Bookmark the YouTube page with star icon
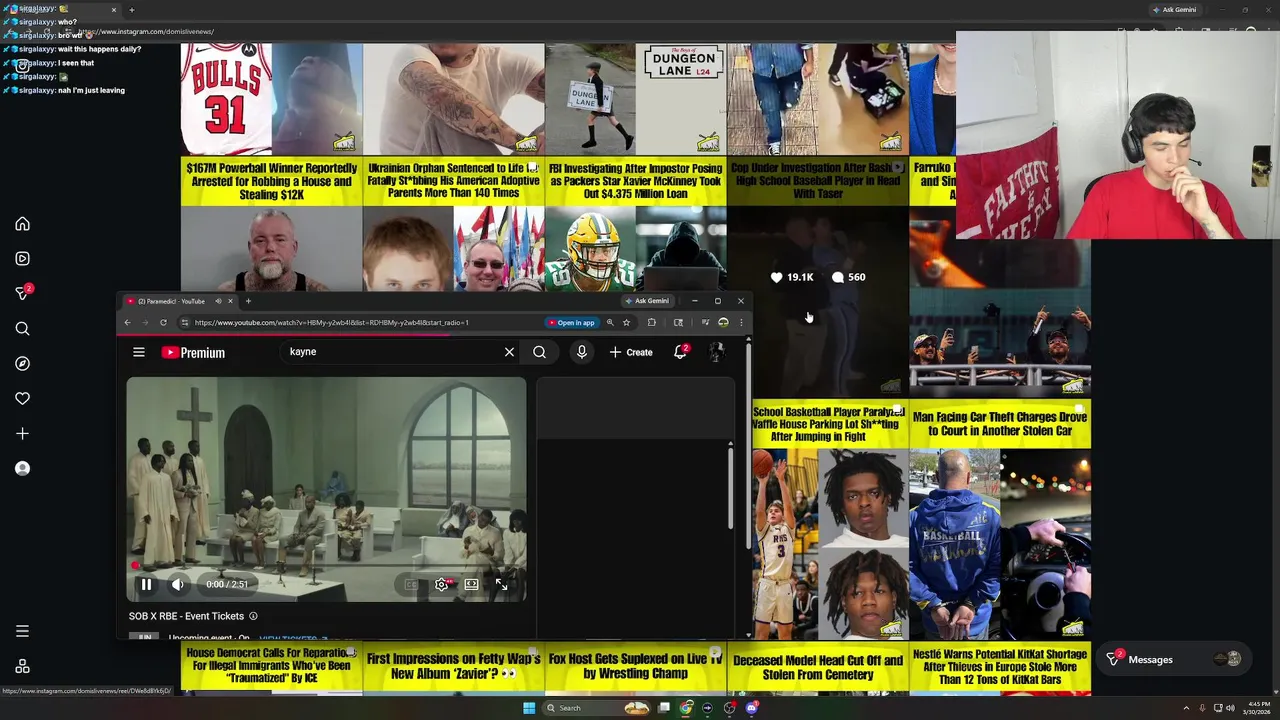 (x=626, y=322)
